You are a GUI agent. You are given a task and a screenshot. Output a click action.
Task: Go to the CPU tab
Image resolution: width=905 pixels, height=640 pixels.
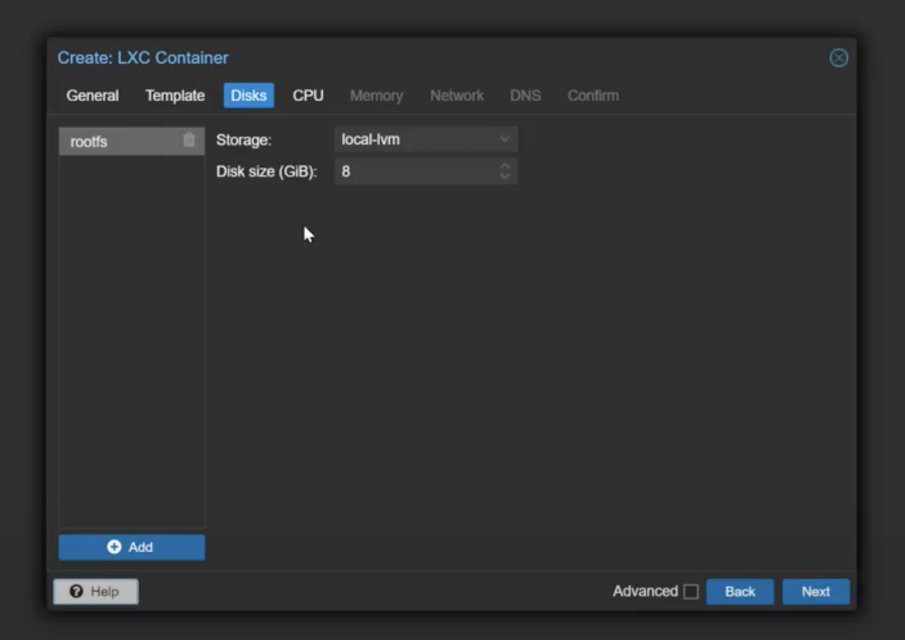(308, 96)
